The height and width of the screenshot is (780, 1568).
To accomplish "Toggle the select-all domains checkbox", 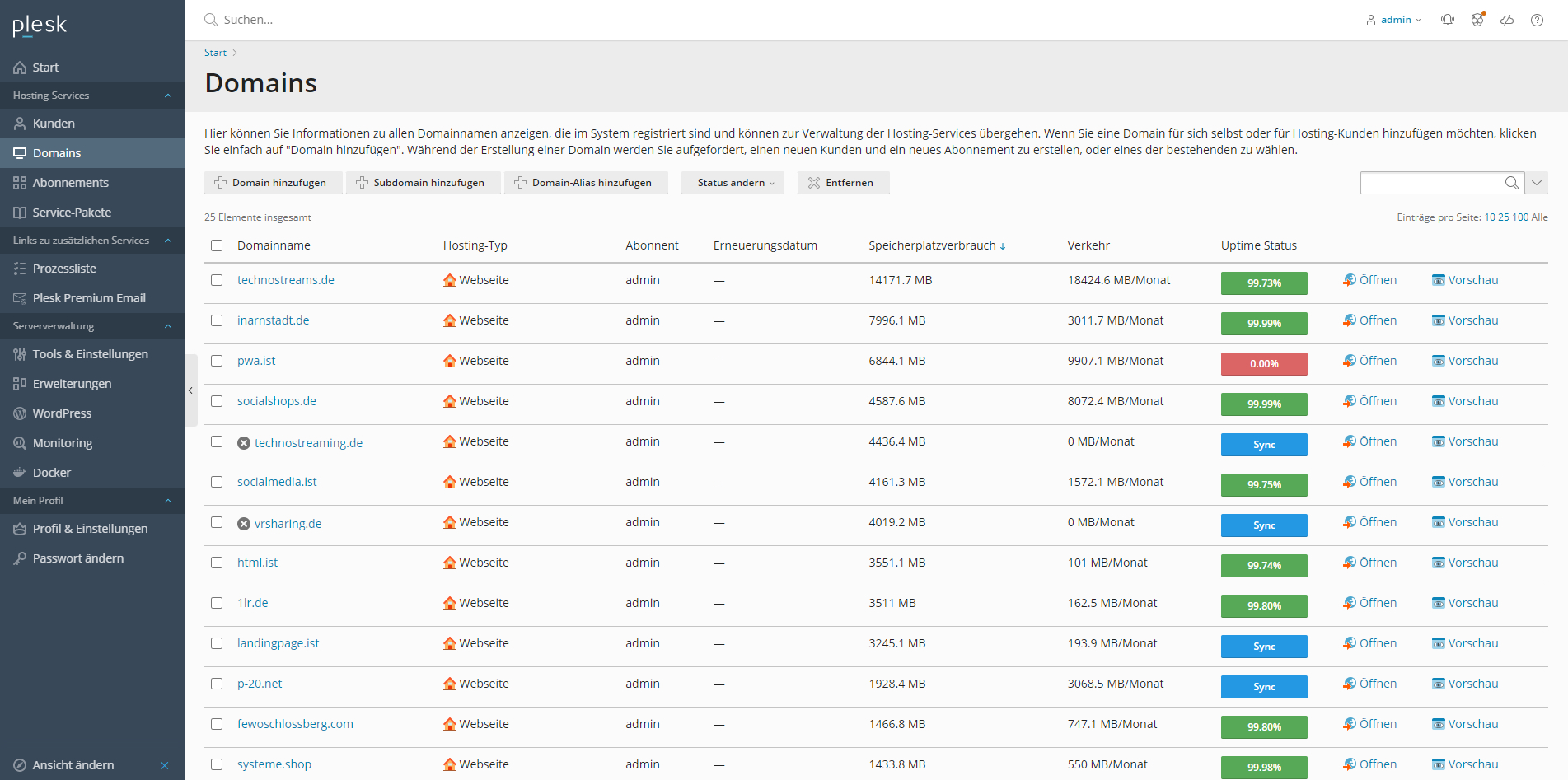I will pyautogui.click(x=217, y=245).
